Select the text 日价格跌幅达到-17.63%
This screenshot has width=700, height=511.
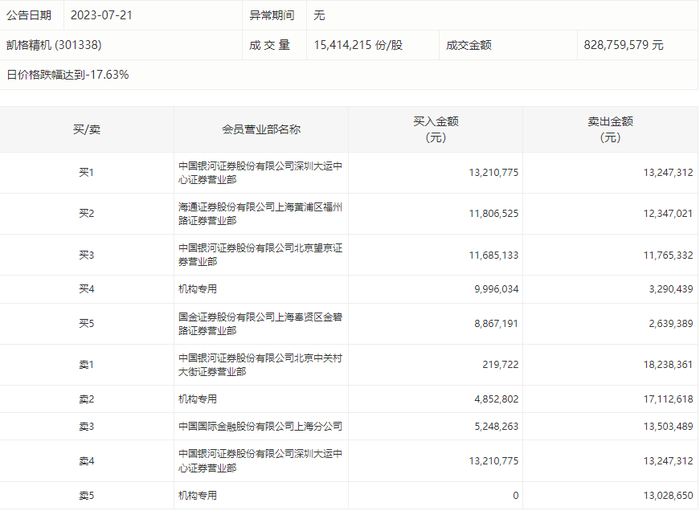click(68, 75)
